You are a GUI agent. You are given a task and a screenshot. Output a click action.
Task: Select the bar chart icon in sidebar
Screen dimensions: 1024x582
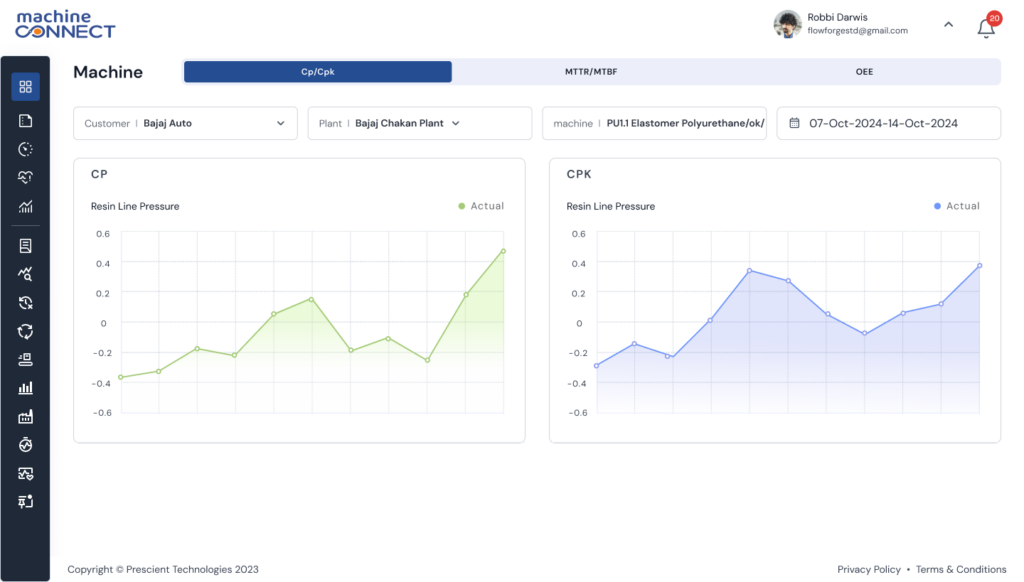(25, 387)
